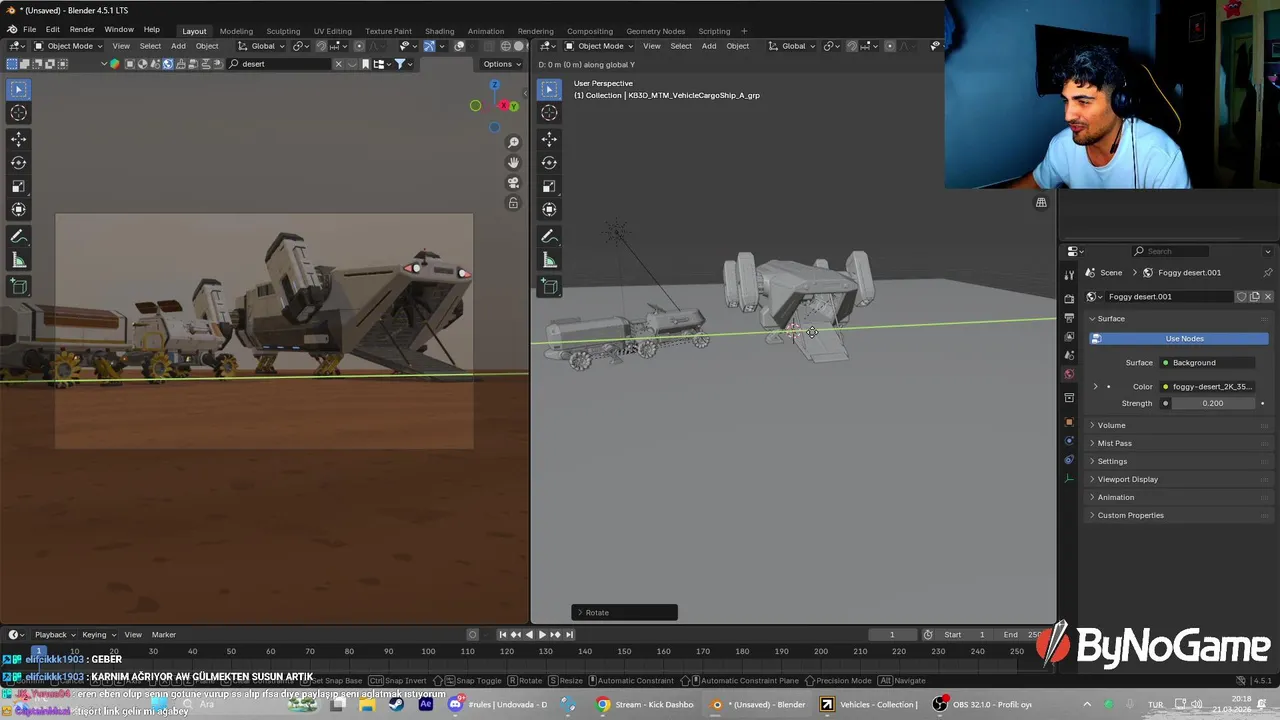
Task: Click the Color foggy-desert texture field
Action: click(1208, 386)
